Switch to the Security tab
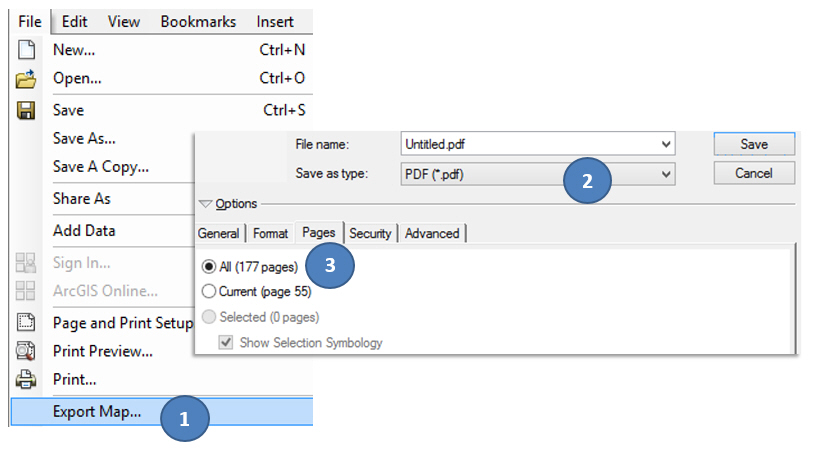Viewport: 814px width, 451px height. (370, 234)
